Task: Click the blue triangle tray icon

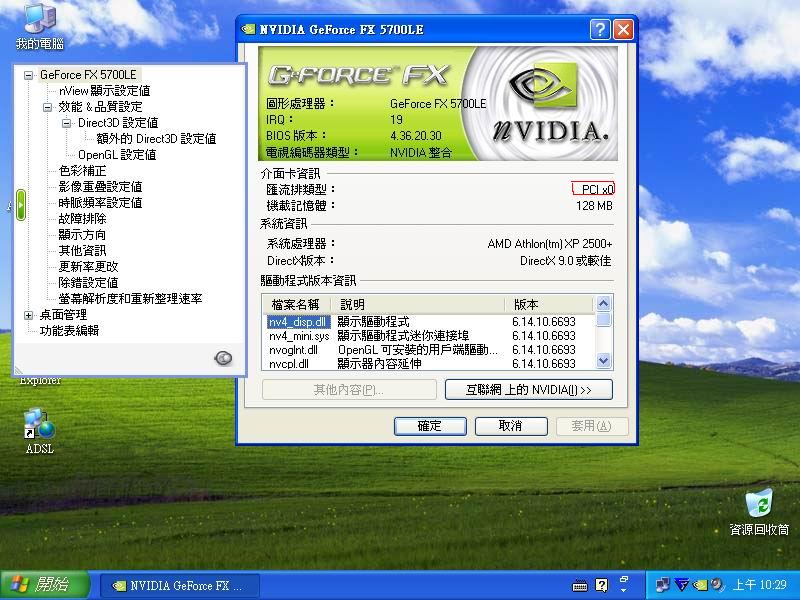Action: 682,585
